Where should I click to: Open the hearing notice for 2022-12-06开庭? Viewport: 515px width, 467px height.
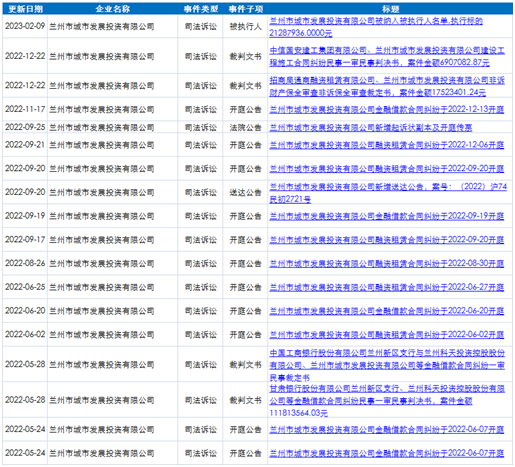coord(387,145)
